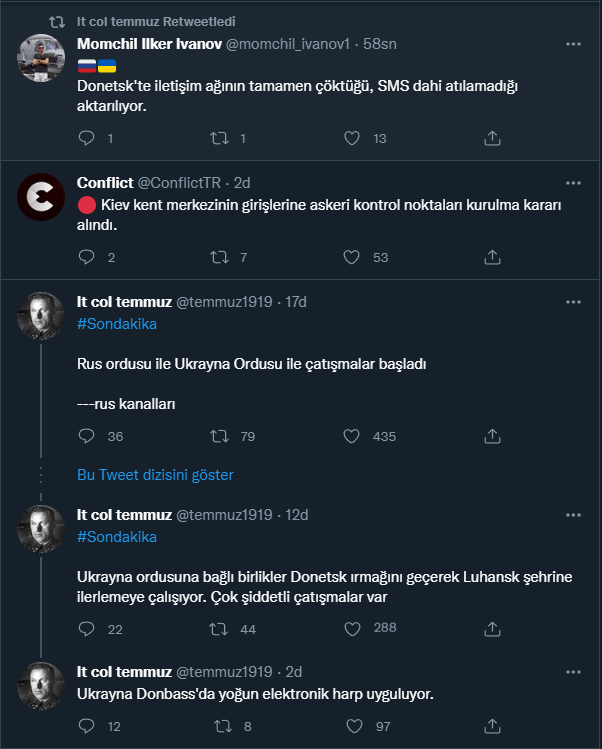
Task: Open Conflict profile avatar
Action: point(41,197)
